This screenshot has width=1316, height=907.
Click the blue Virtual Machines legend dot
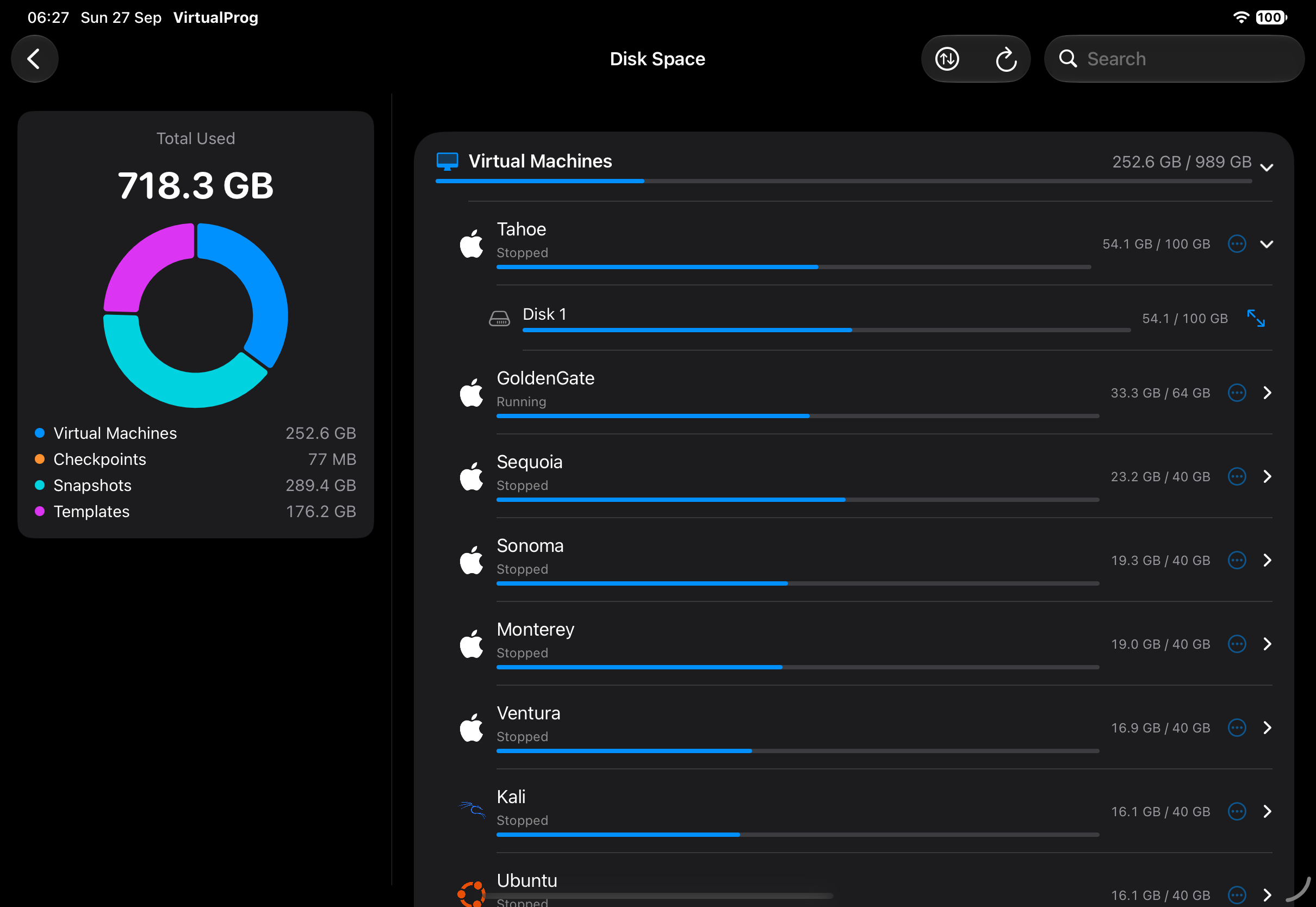[40, 433]
